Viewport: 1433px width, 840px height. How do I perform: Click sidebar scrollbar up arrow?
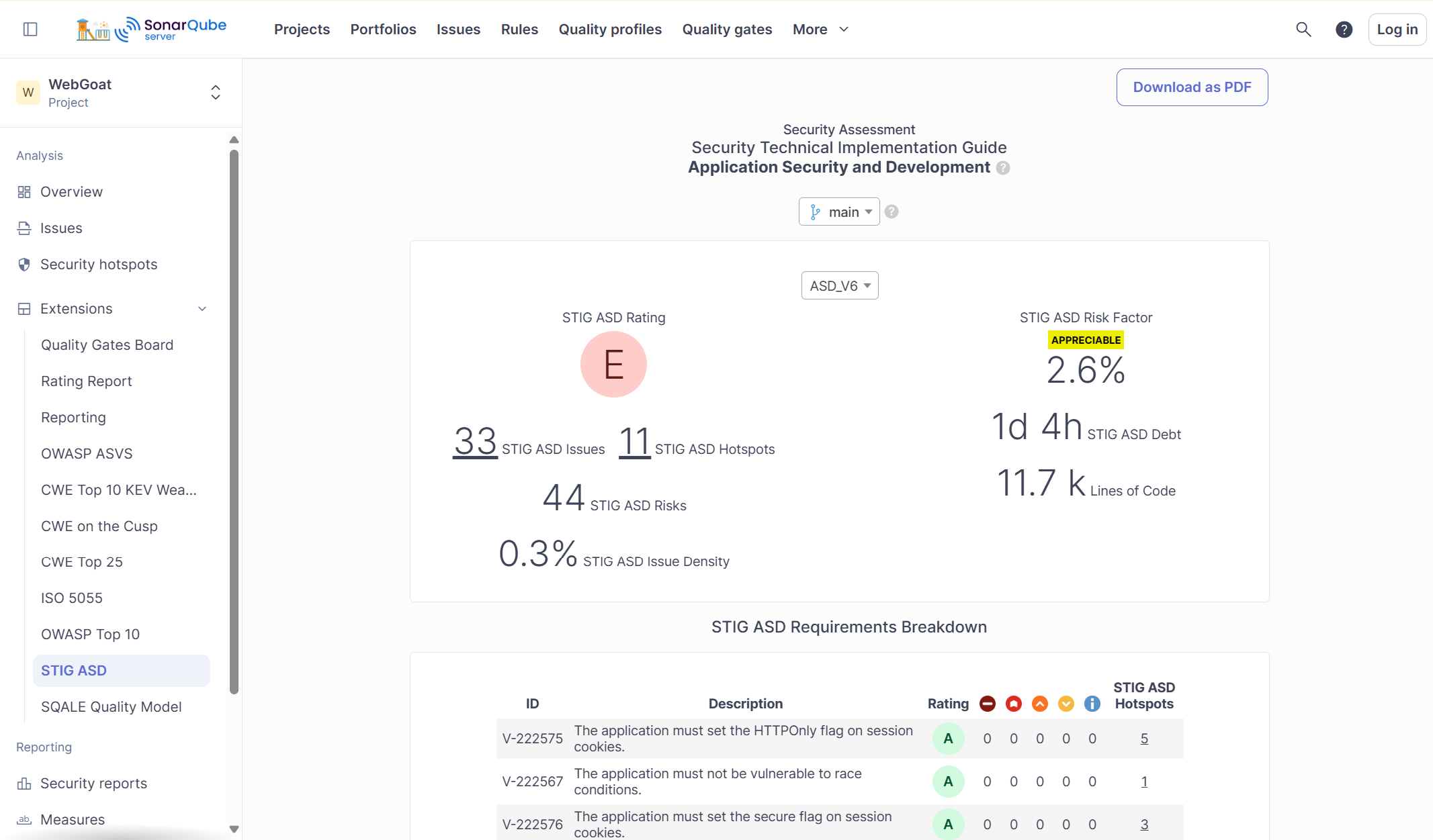(x=234, y=140)
